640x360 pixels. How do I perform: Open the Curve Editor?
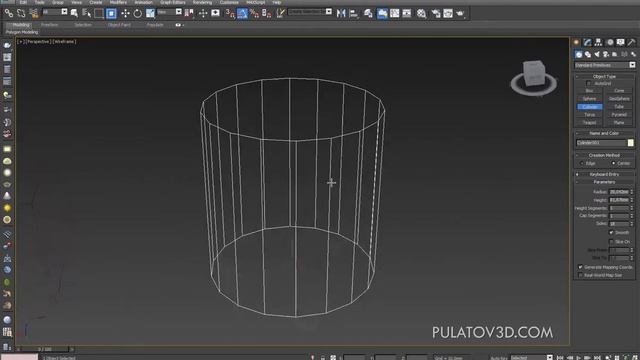pos(394,13)
